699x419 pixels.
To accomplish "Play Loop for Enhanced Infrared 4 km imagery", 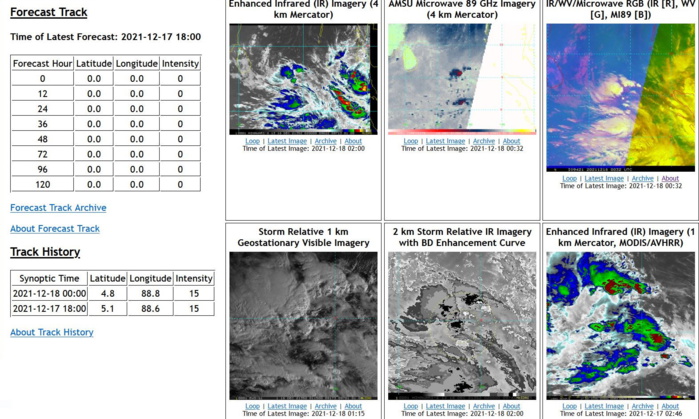I will click(252, 141).
